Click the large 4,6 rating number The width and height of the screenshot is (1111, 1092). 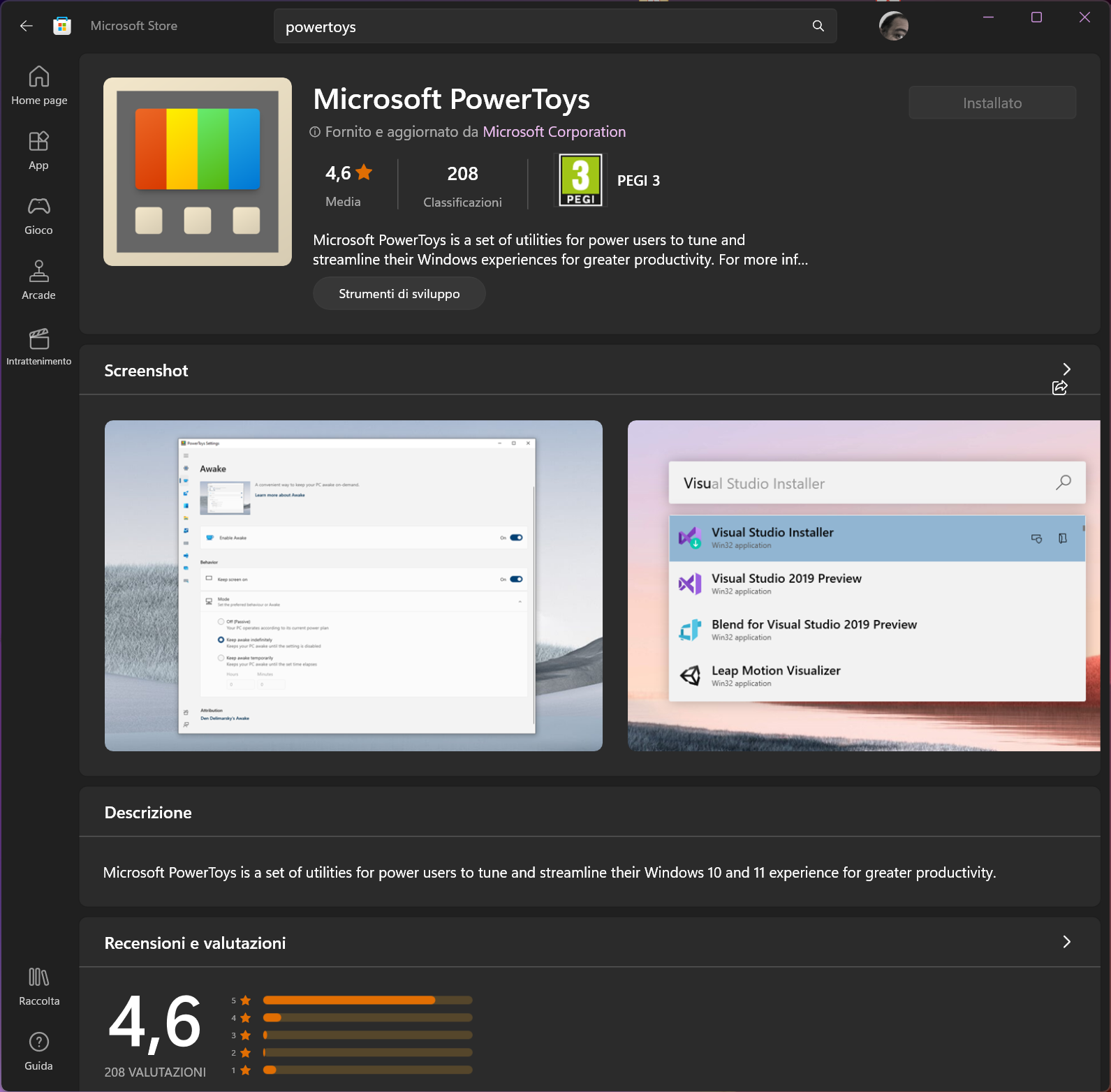[155, 1023]
